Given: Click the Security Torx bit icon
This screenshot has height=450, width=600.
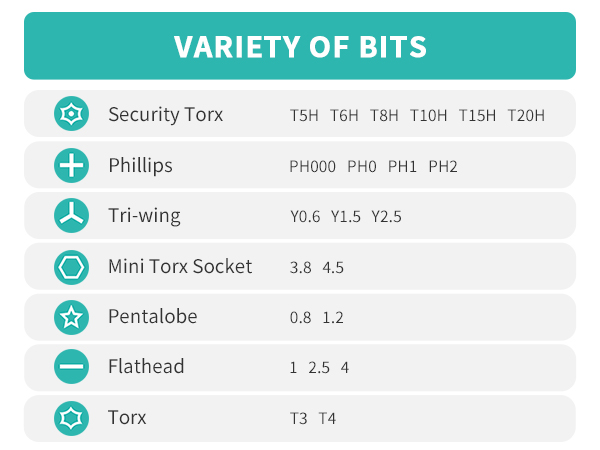Looking at the screenshot, I should click(72, 115).
